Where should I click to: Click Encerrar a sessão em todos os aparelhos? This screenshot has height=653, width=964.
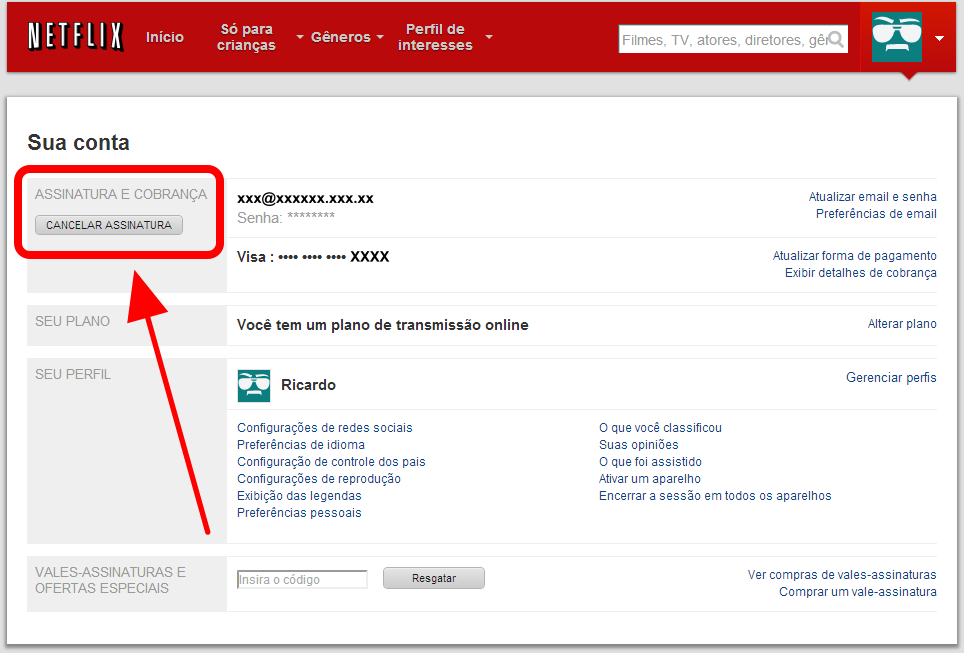point(715,496)
